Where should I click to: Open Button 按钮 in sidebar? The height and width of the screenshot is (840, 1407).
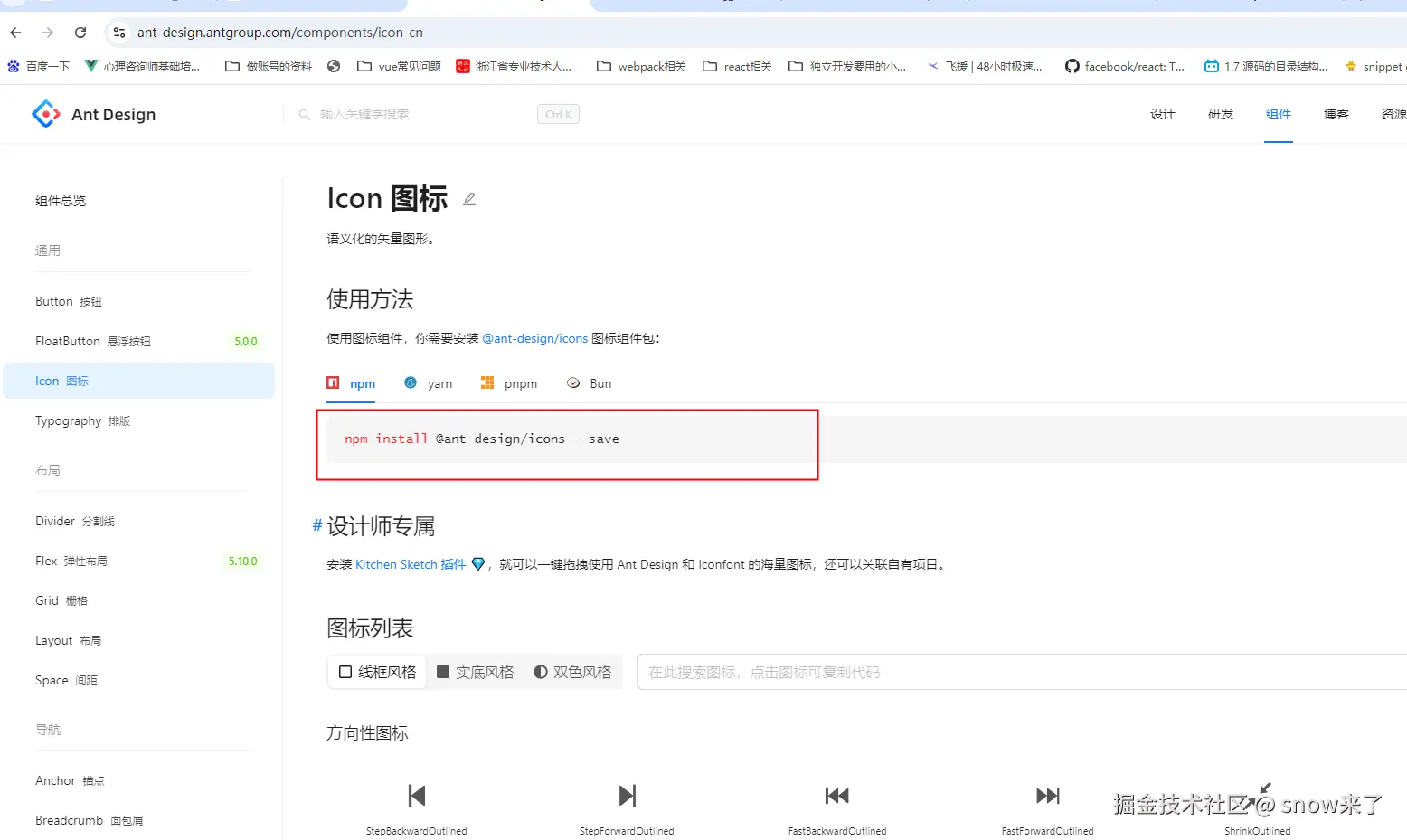139,301
